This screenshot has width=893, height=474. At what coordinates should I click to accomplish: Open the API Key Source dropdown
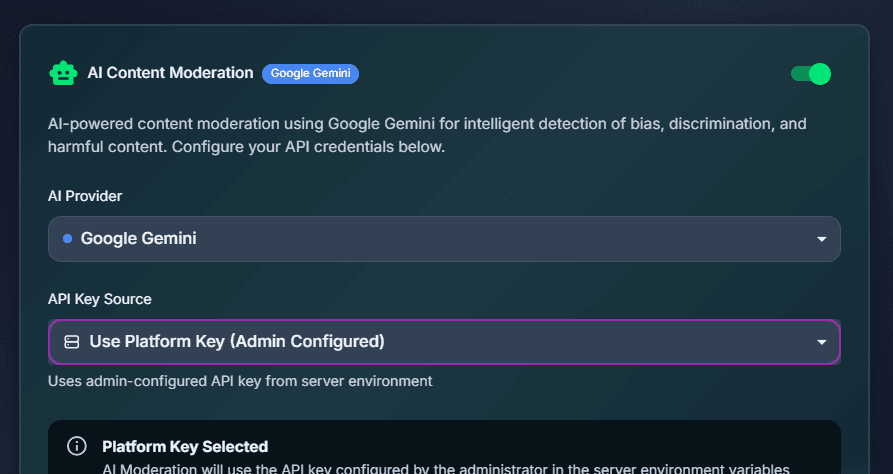(x=444, y=342)
